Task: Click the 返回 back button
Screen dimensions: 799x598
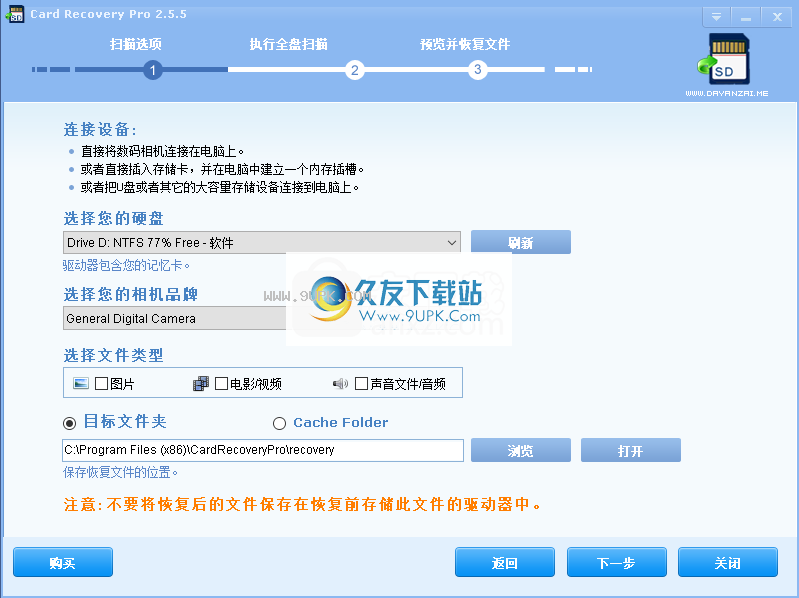Action: point(505,562)
